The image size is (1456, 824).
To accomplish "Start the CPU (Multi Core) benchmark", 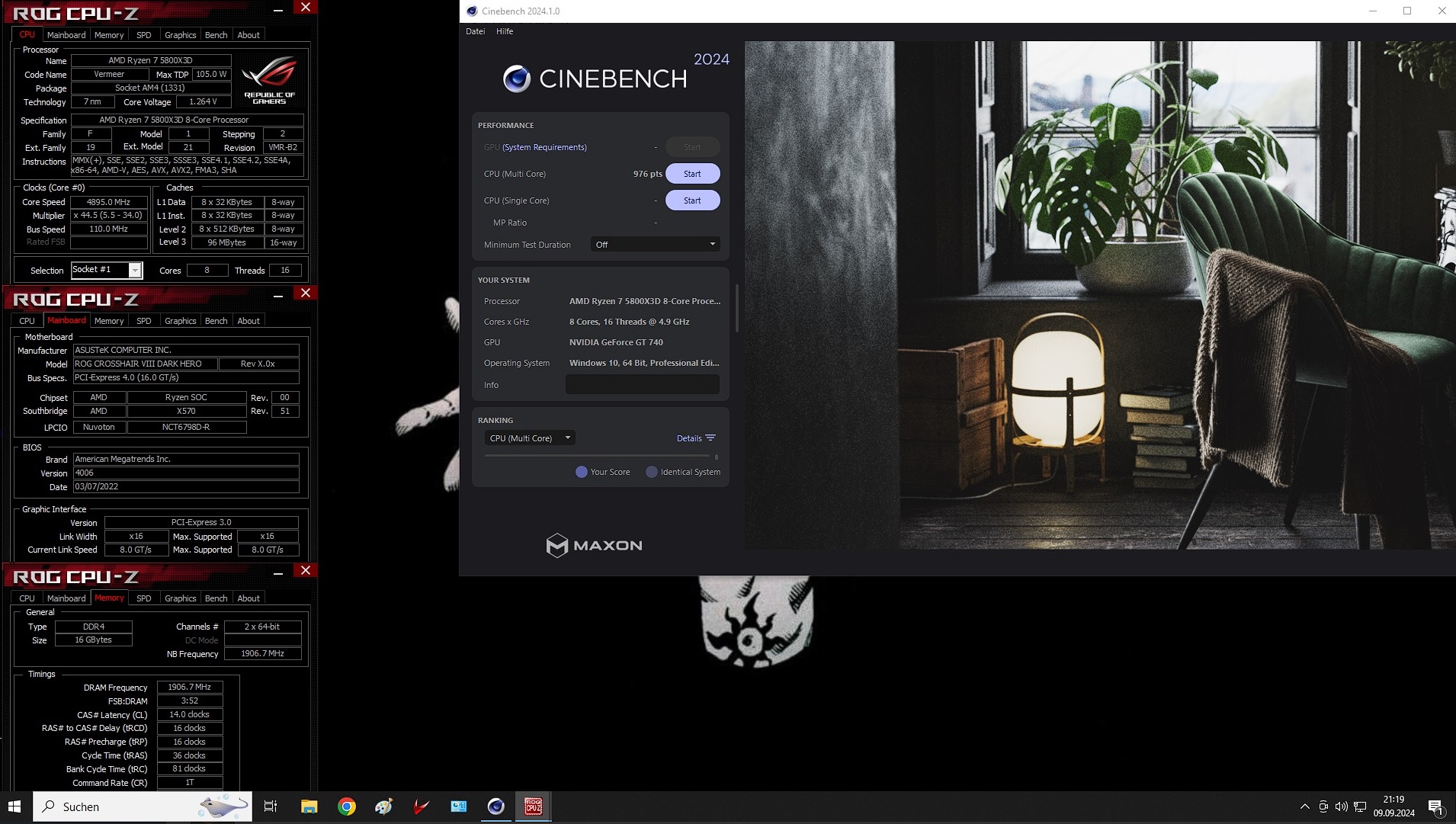I will coord(692,174).
